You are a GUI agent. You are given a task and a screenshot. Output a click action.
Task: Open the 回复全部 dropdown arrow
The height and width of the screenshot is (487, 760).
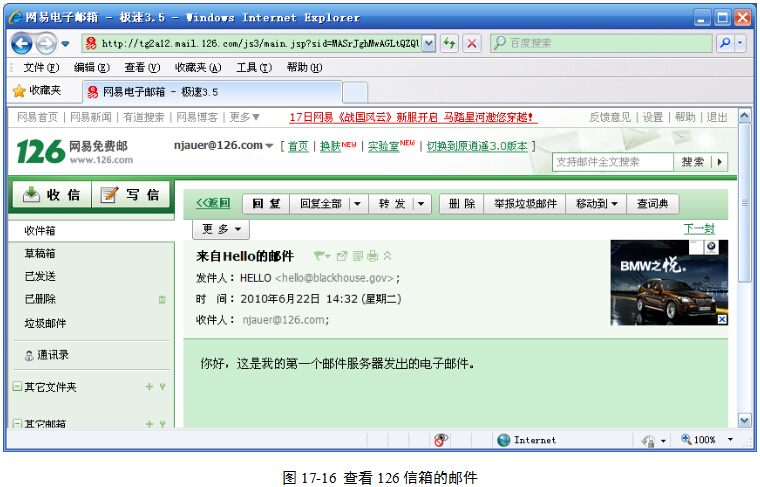357,204
